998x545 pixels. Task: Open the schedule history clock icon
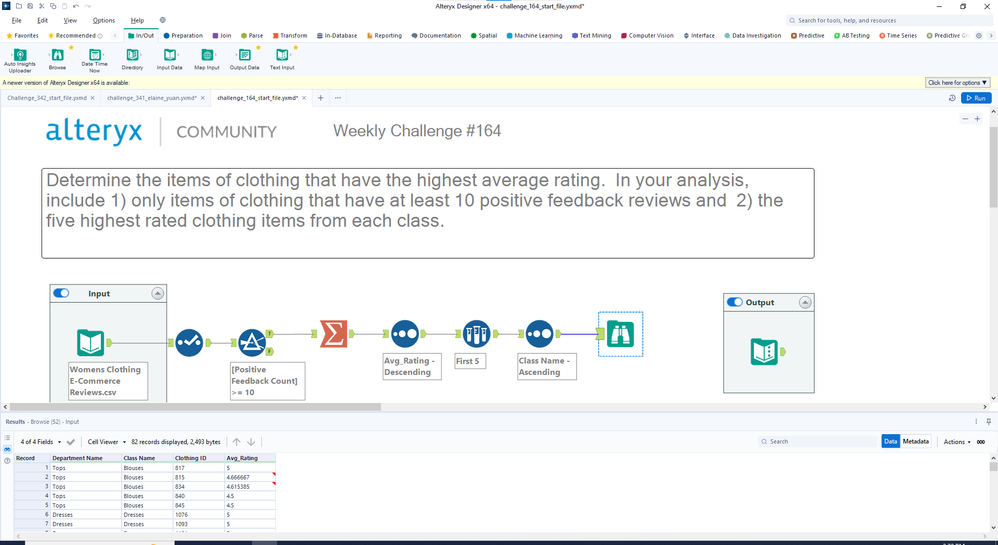point(952,98)
